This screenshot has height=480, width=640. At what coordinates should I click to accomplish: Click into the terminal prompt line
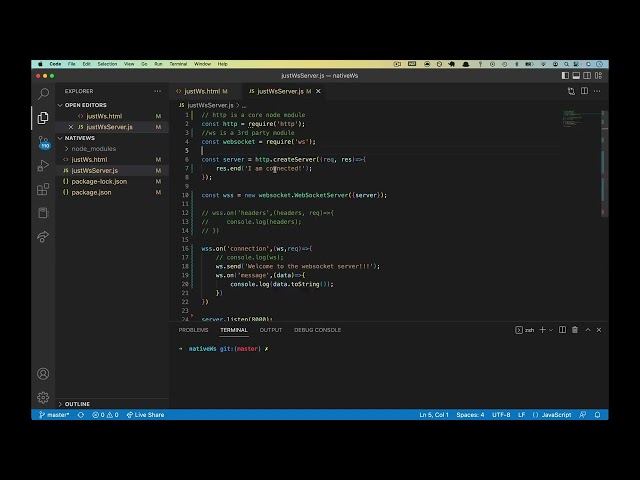coord(224,349)
